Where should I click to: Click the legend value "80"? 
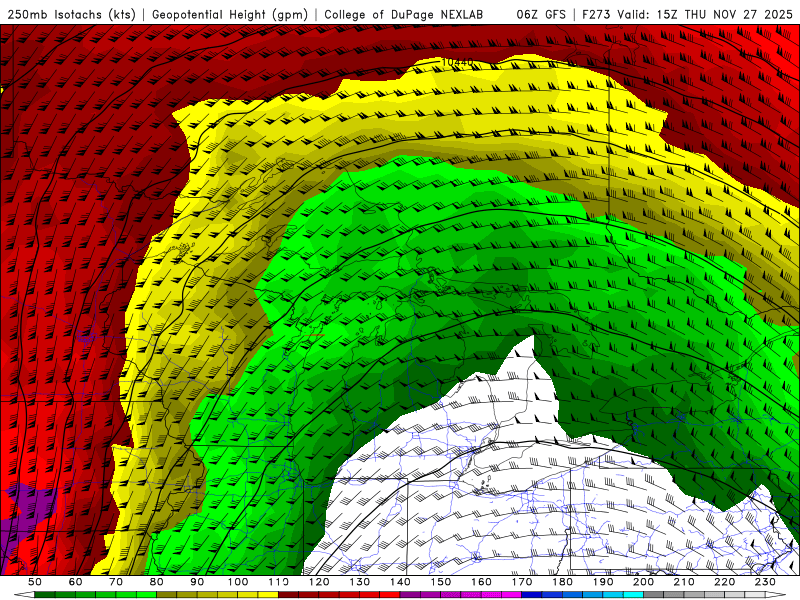coord(156,582)
